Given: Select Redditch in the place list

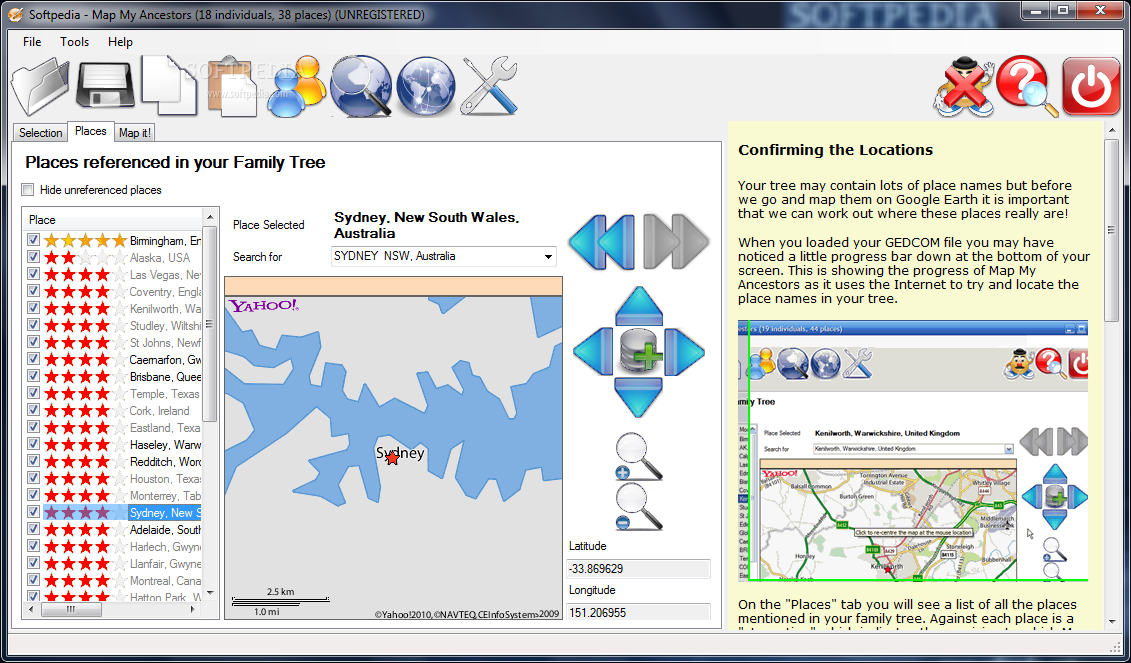Looking at the screenshot, I should [x=165, y=462].
